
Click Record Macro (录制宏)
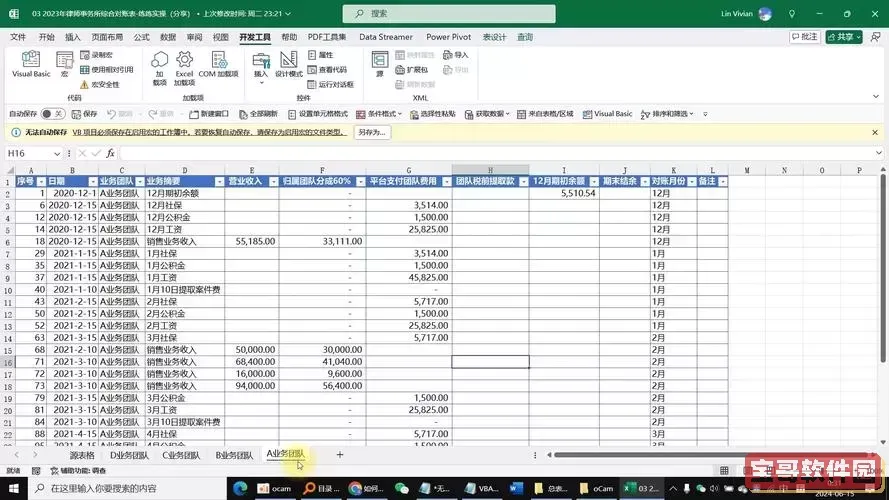[102, 55]
